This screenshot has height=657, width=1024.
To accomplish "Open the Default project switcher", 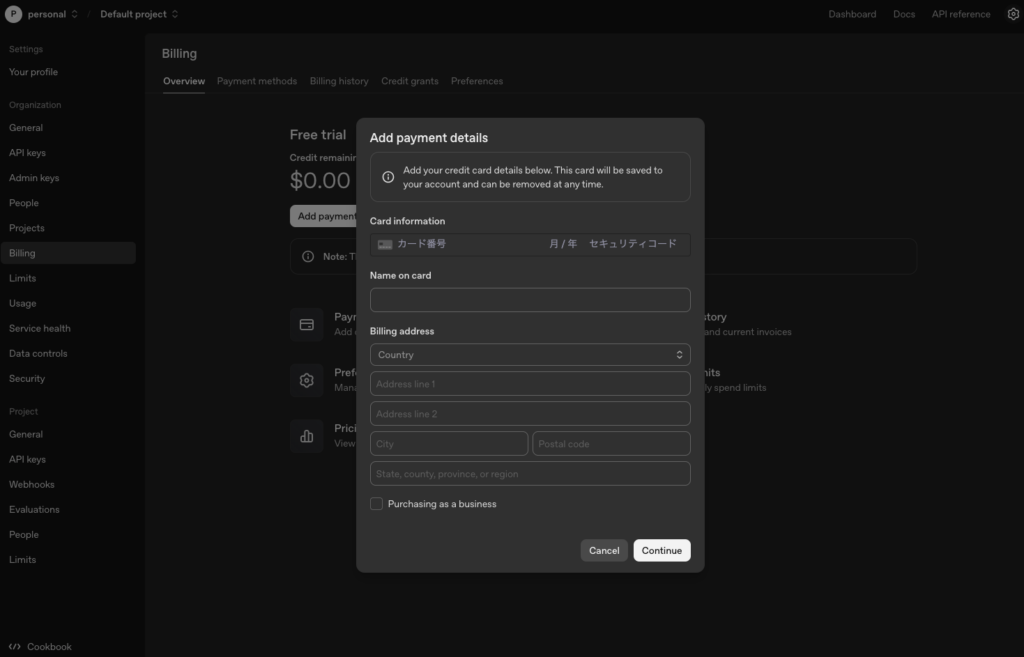I will tap(138, 14).
